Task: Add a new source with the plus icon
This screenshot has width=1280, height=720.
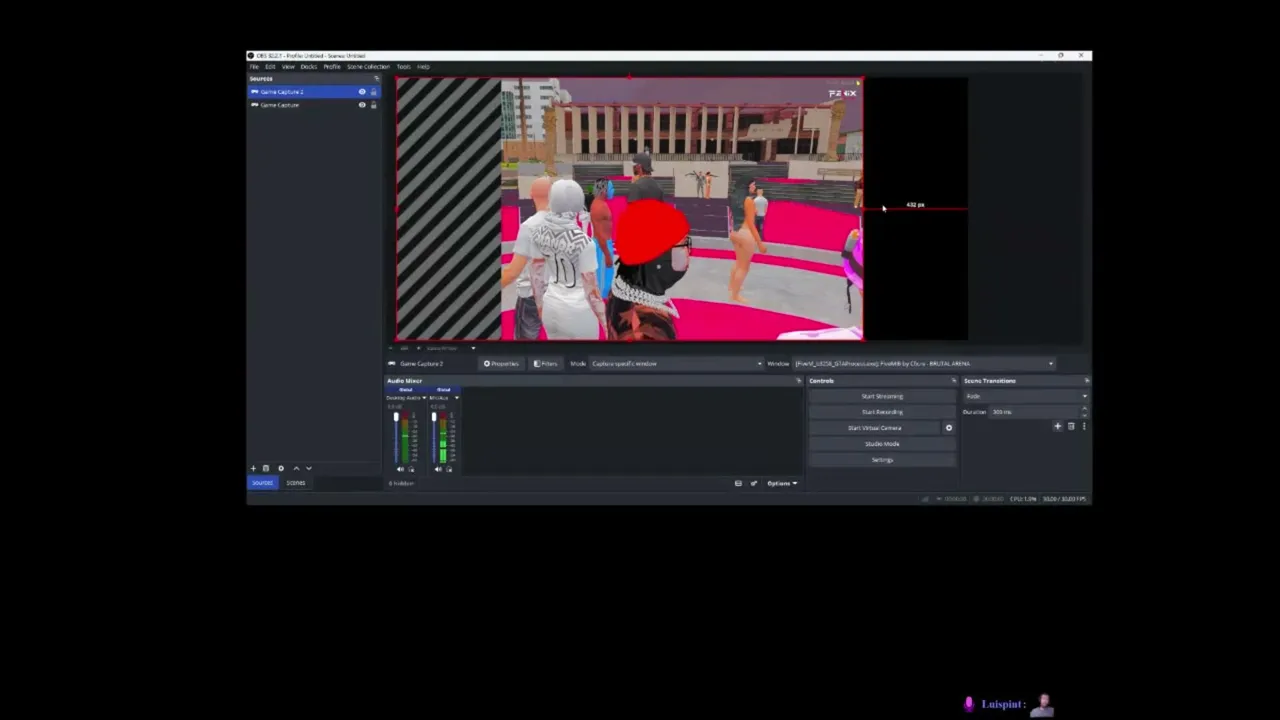Action: (x=253, y=468)
